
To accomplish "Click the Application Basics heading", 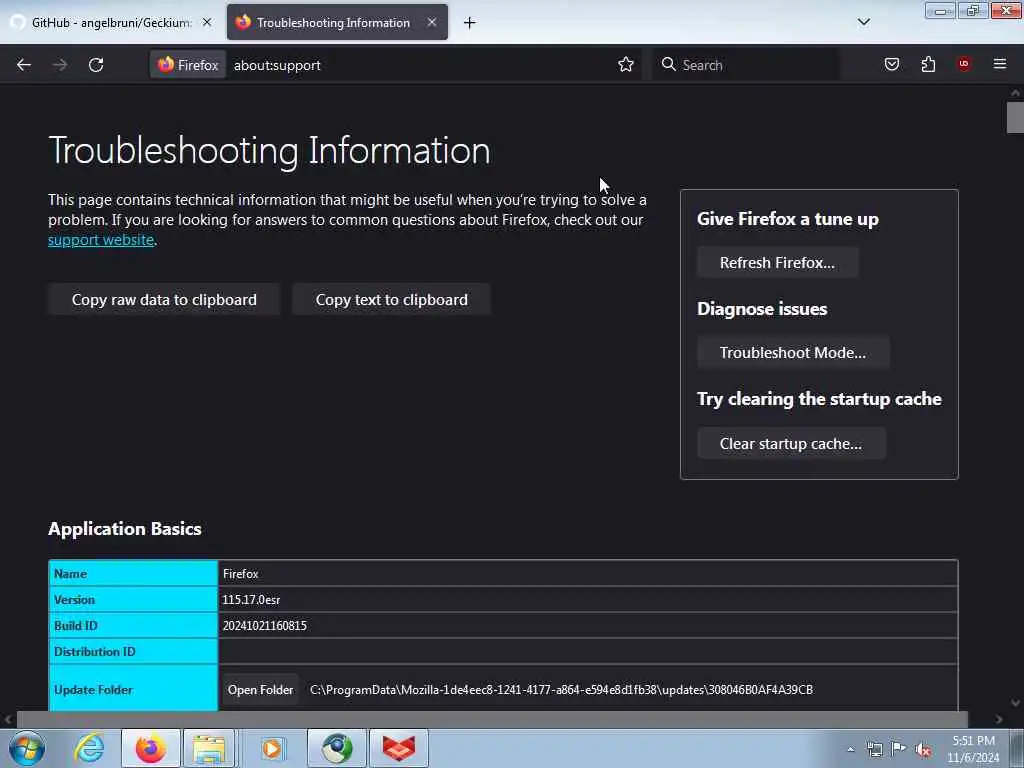I will click(x=125, y=528).
